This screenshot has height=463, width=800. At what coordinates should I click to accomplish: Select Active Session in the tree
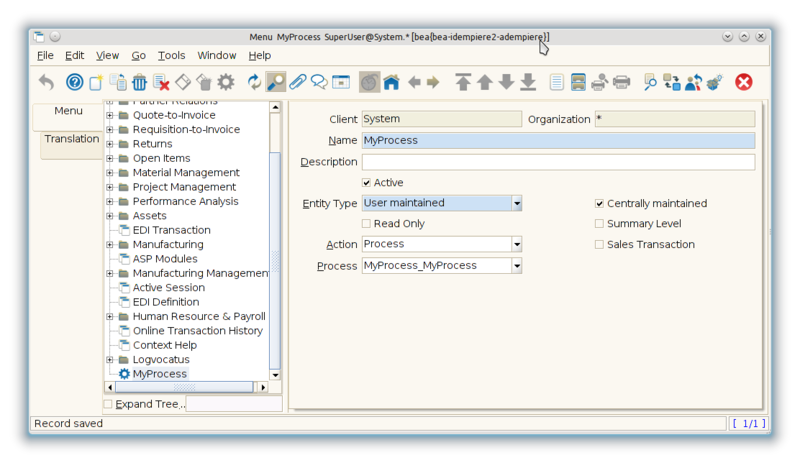tap(167, 287)
